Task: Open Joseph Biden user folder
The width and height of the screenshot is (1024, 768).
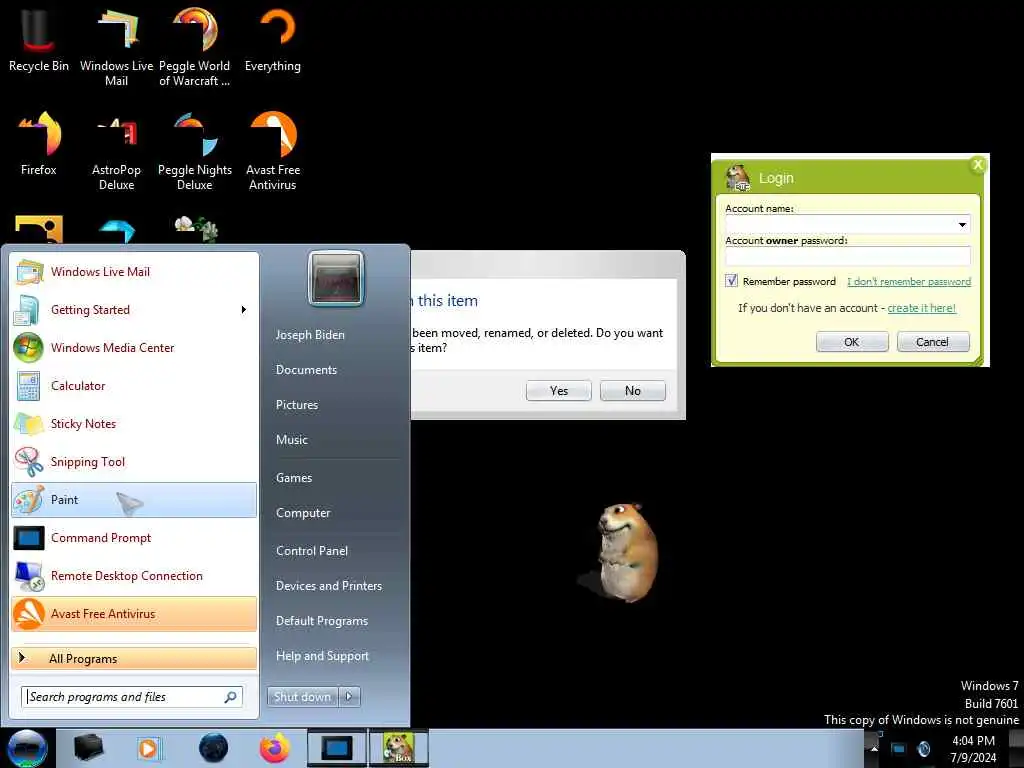Action: [310, 334]
